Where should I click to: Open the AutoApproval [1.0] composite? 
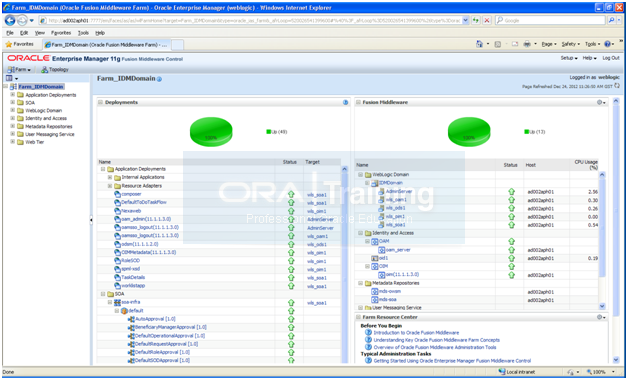click(155, 319)
